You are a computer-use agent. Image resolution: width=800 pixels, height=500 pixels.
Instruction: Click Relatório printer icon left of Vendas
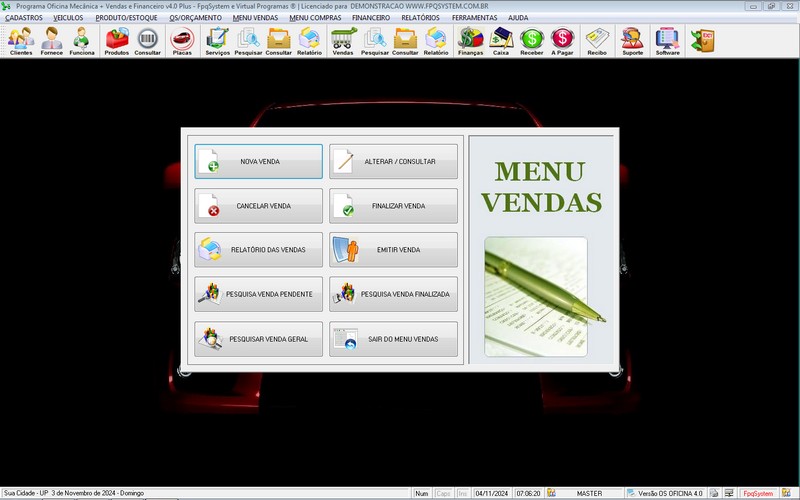click(x=309, y=41)
